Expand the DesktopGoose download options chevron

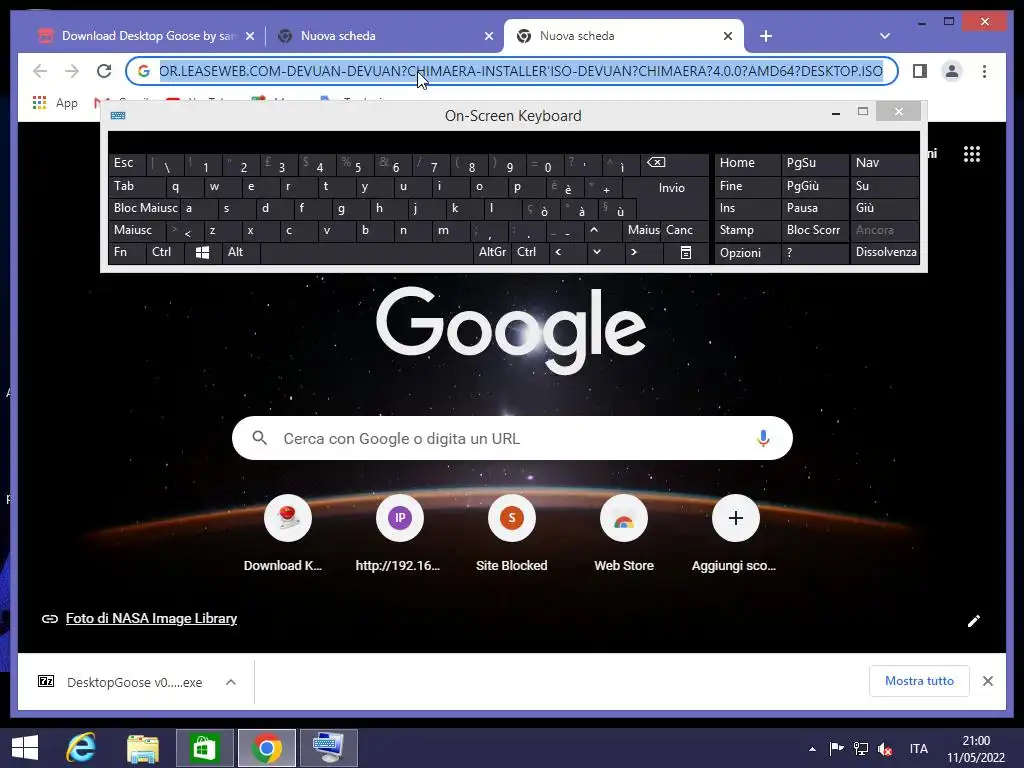pos(231,682)
